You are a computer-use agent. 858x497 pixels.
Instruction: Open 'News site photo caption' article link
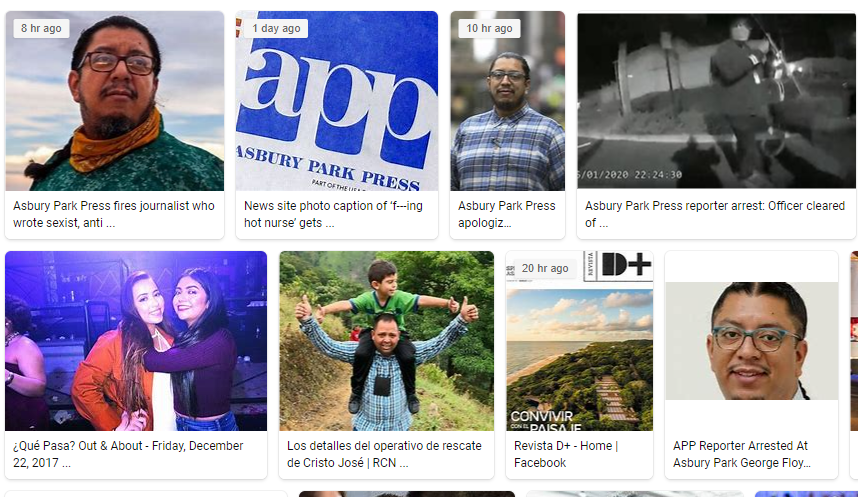333,214
